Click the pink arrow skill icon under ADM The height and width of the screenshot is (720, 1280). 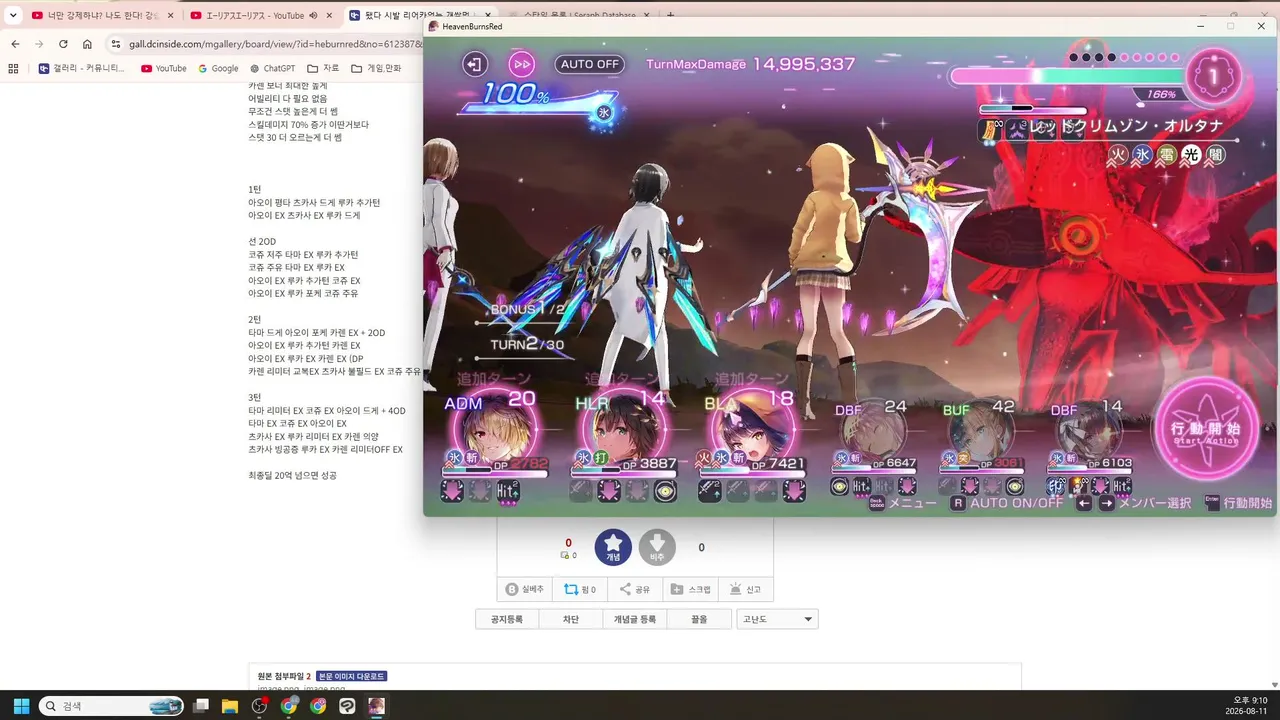click(x=452, y=491)
